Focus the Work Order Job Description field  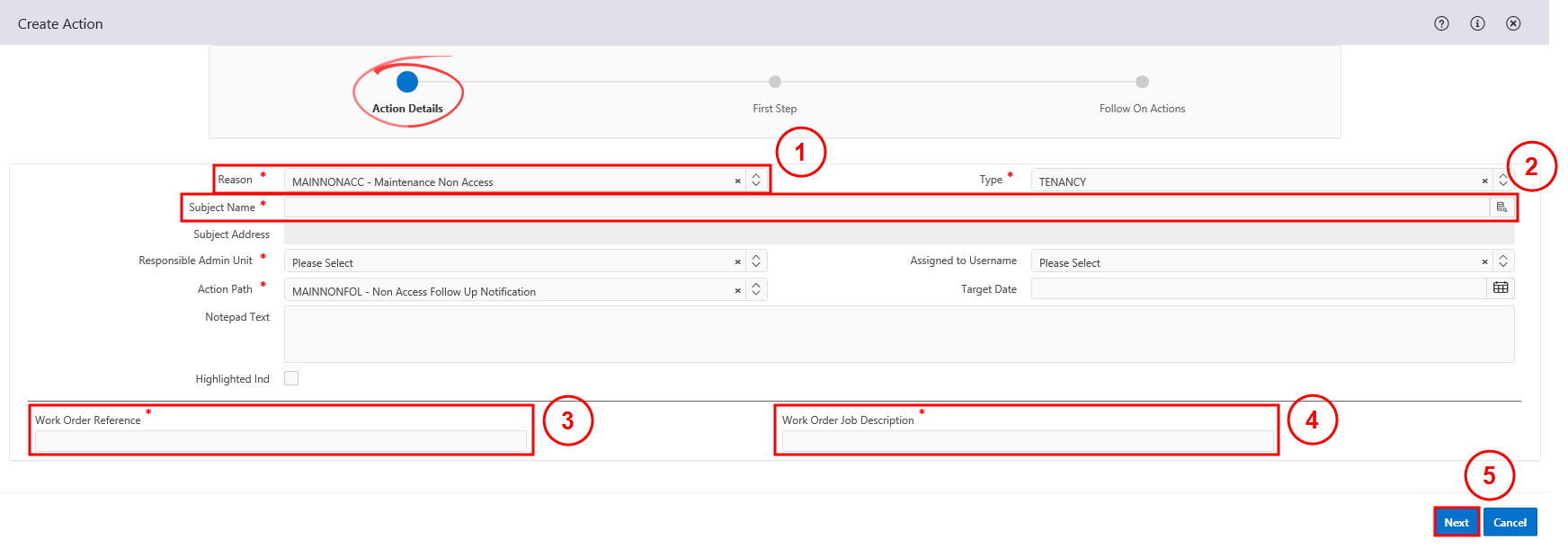pos(1028,441)
